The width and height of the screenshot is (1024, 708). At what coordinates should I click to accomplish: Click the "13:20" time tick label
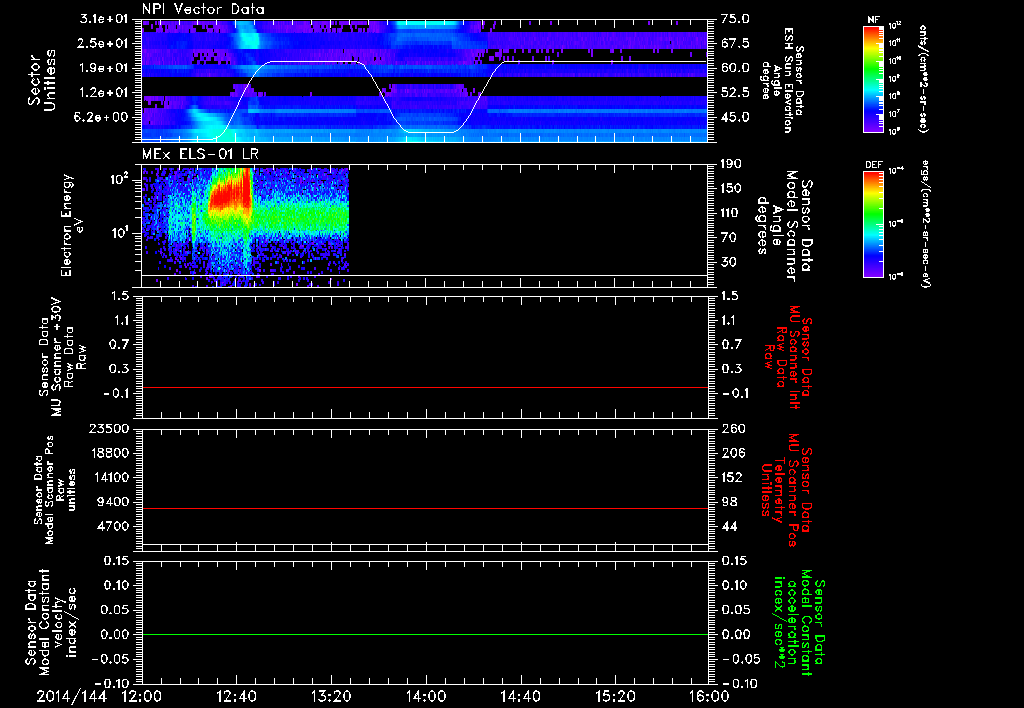coord(330,696)
